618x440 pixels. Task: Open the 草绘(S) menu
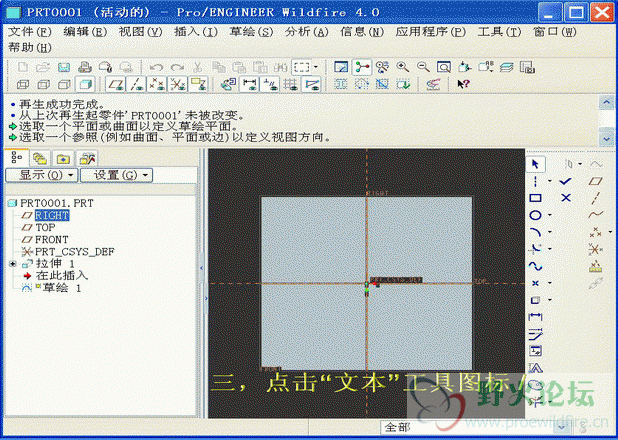click(x=251, y=32)
